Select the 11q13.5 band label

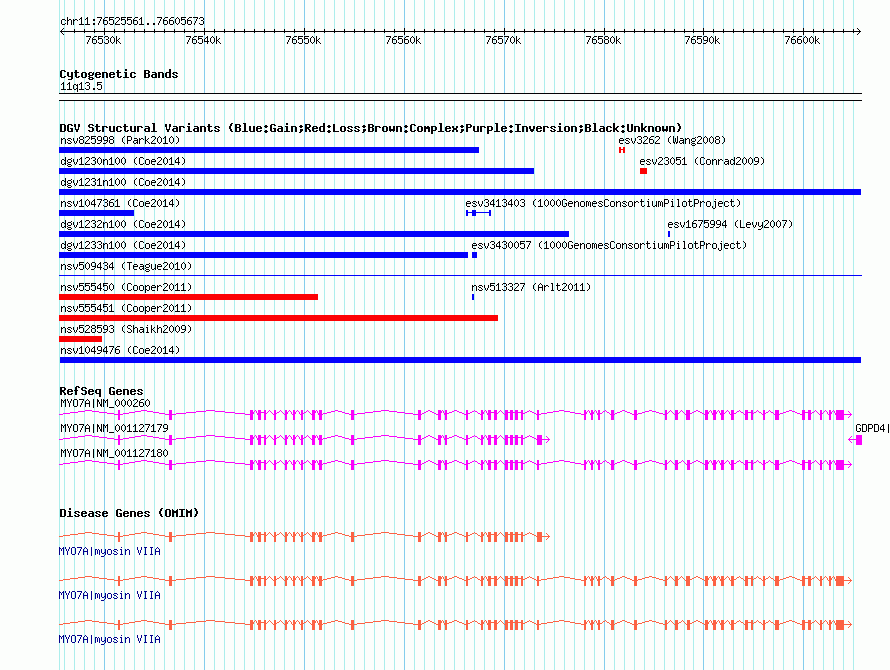pos(81,86)
